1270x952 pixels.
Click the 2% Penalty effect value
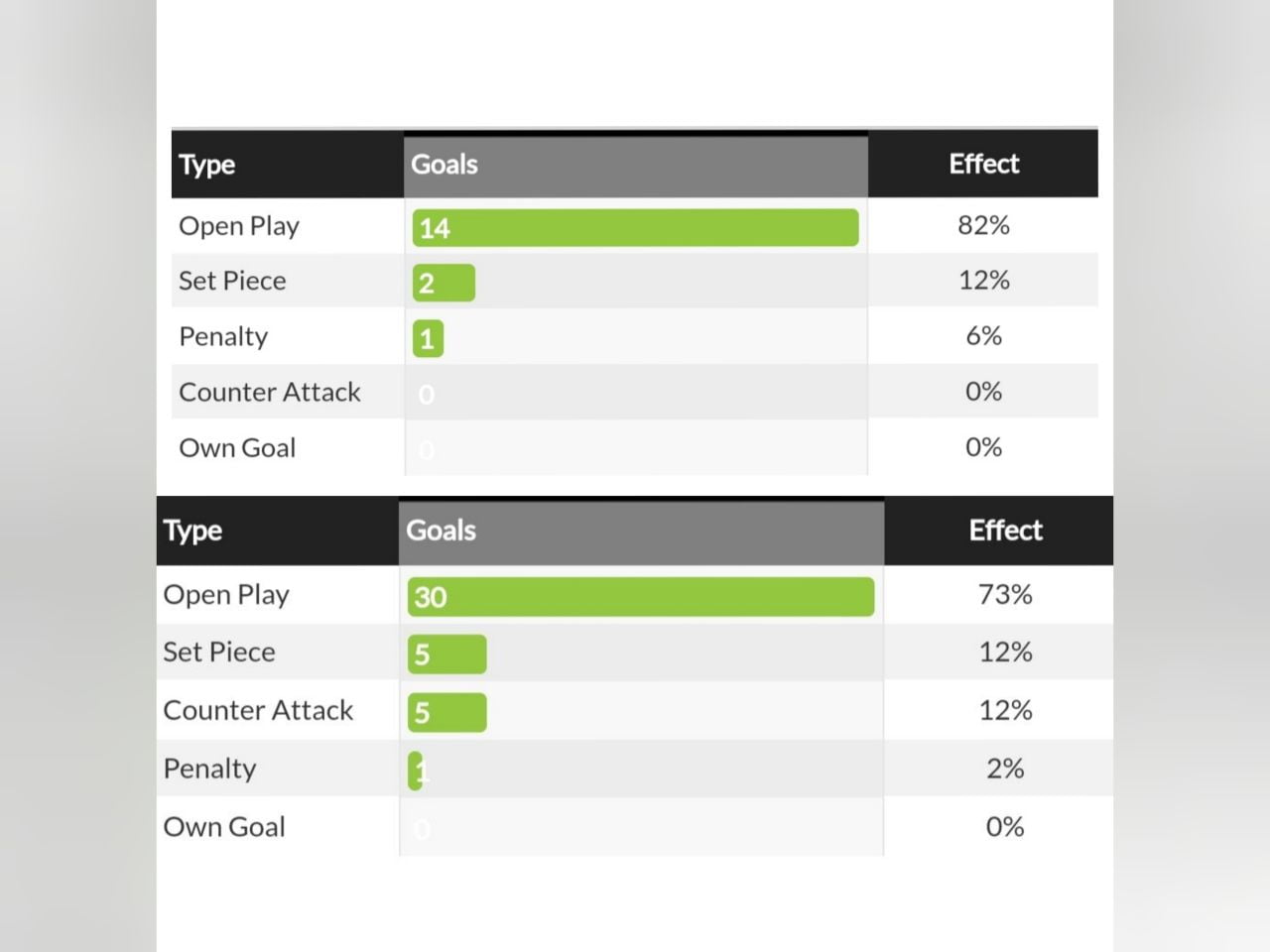click(x=1005, y=769)
